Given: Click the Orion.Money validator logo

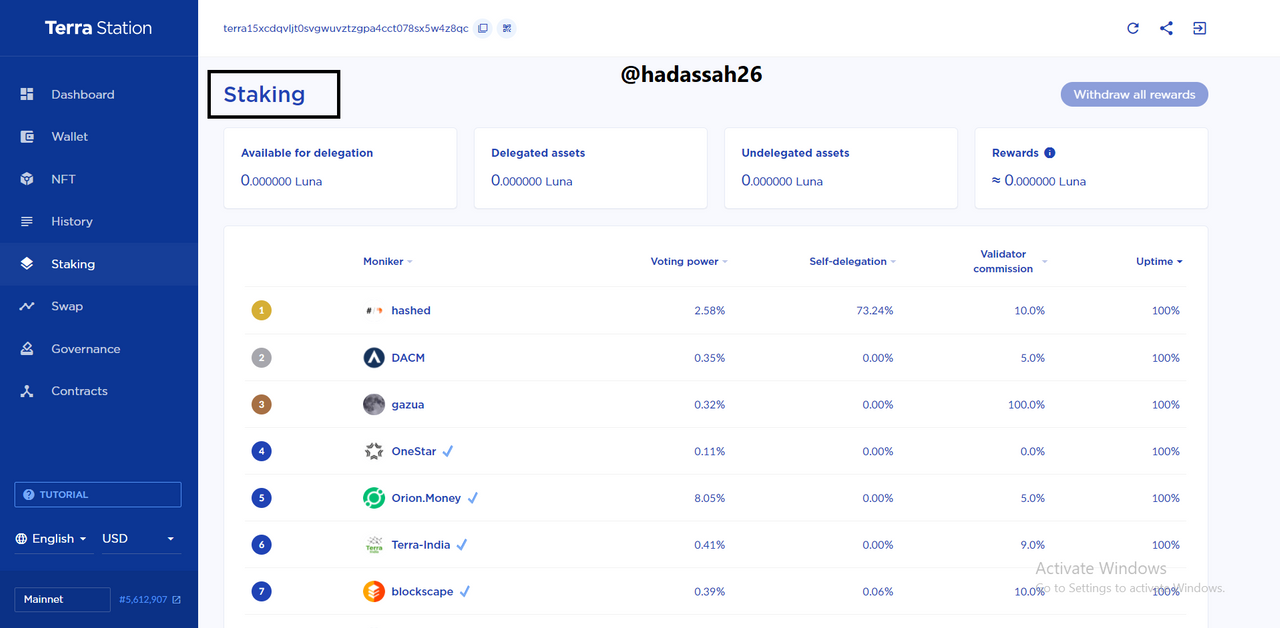Looking at the screenshot, I should pyautogui.click(x=374, y=498).
